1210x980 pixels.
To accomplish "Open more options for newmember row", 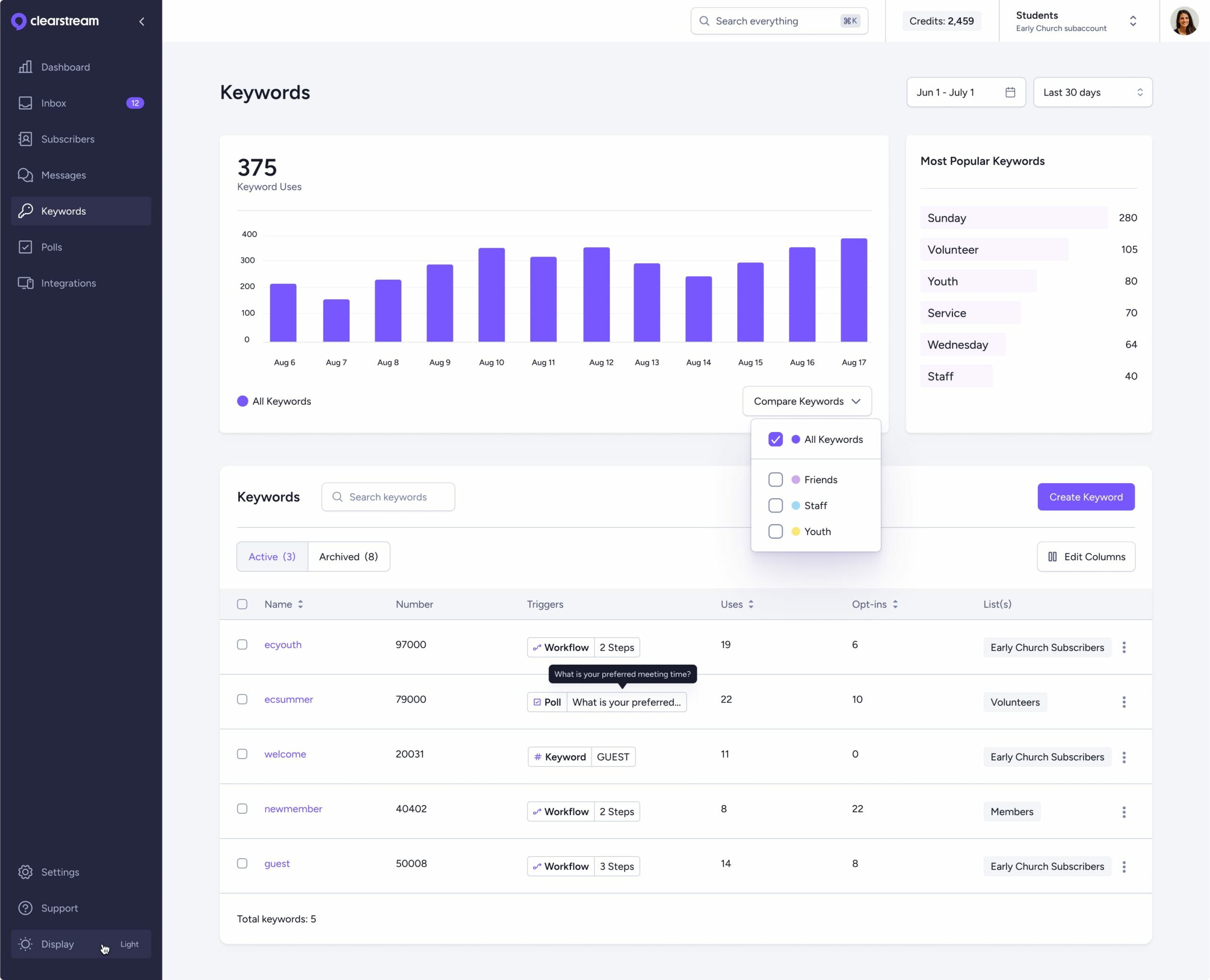I will (x=1124, y=812).
